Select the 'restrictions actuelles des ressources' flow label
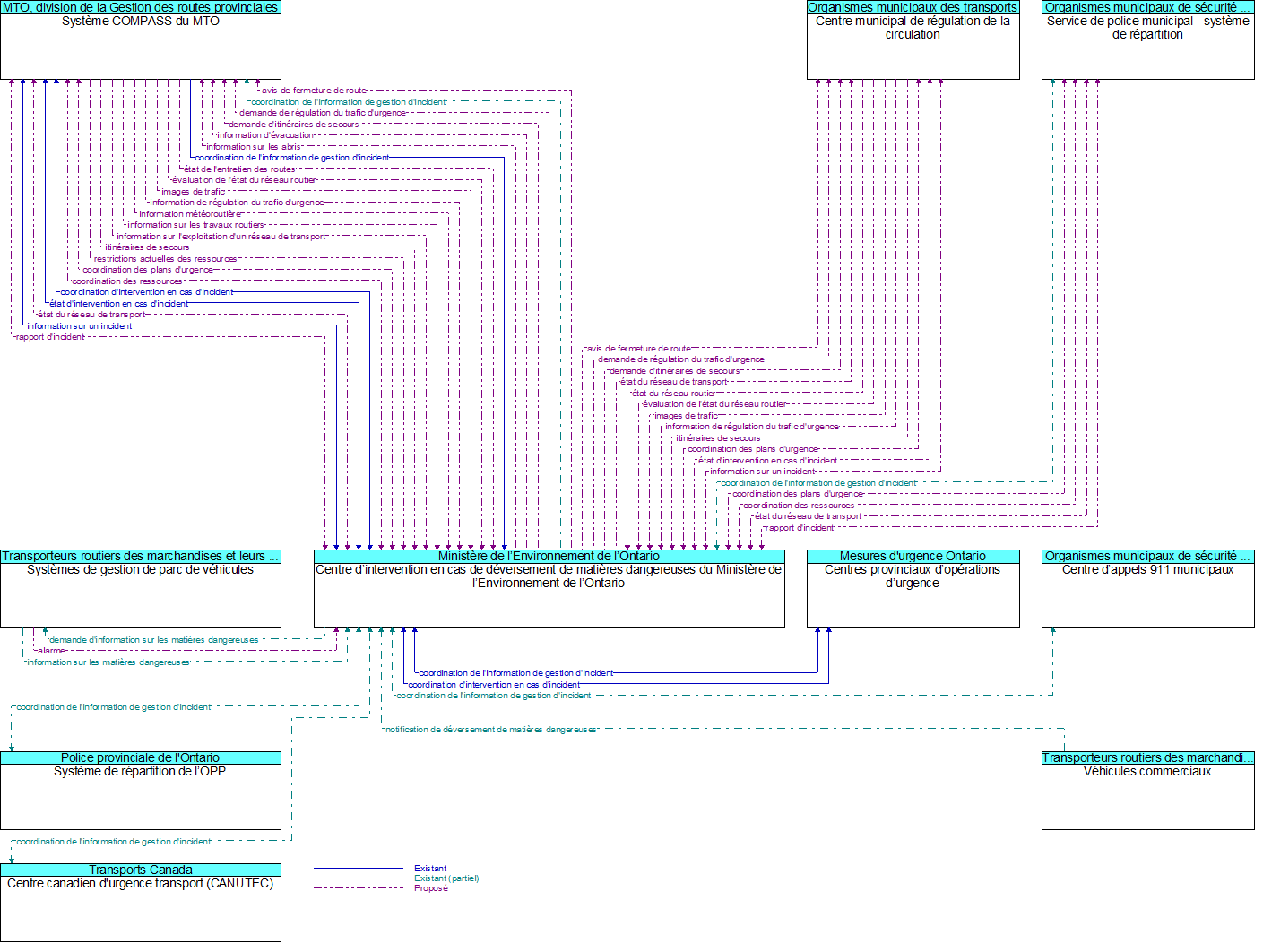Viewport: 1263px width, 952px height. click(x=165, y=259)
